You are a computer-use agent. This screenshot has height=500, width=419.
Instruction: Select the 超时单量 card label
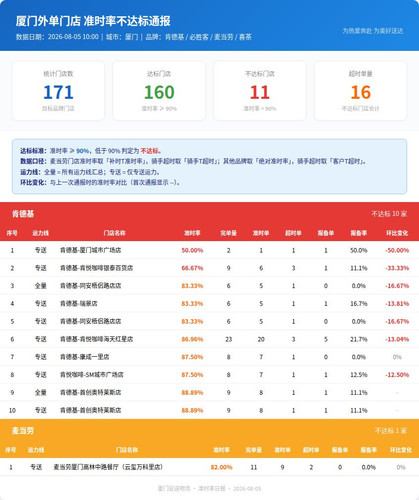(361, 74)
